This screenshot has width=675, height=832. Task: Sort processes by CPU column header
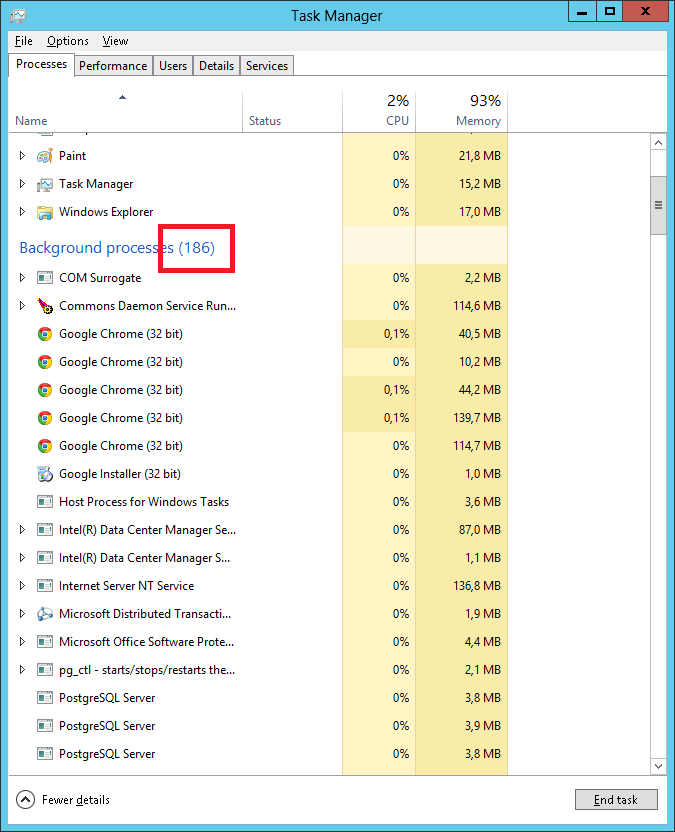coord(397,121)
